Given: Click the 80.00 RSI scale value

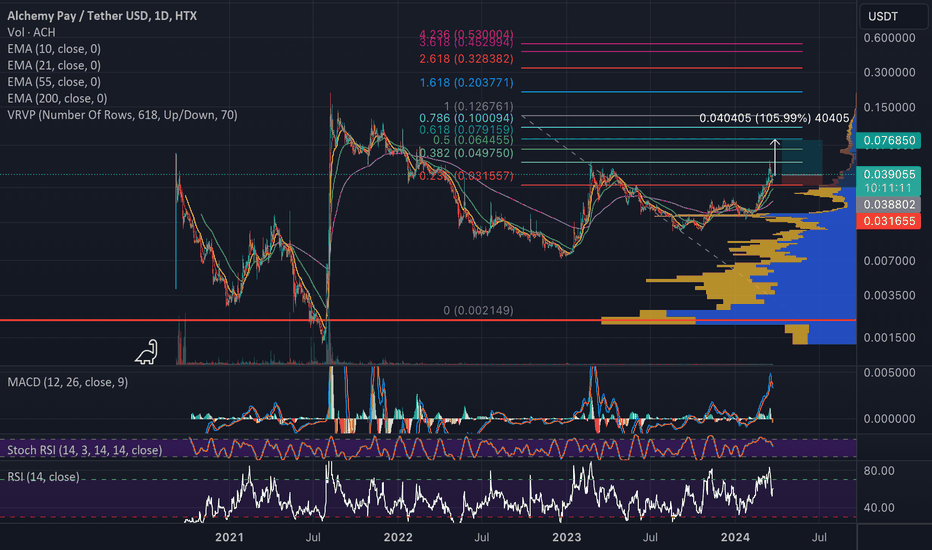Looking at the screenshot, I should [879, 471].
